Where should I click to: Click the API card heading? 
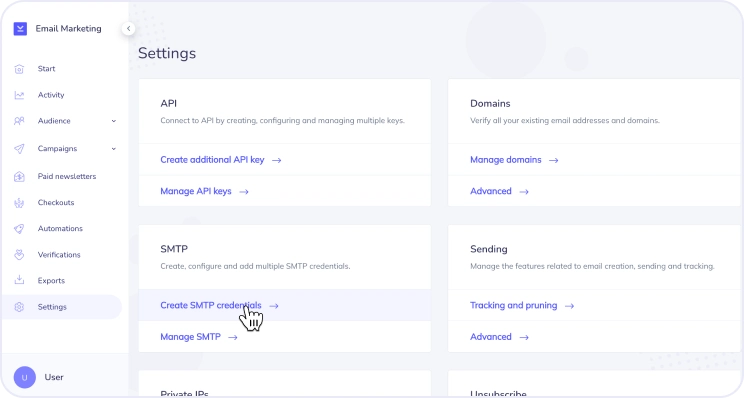[x=168, y=103]
